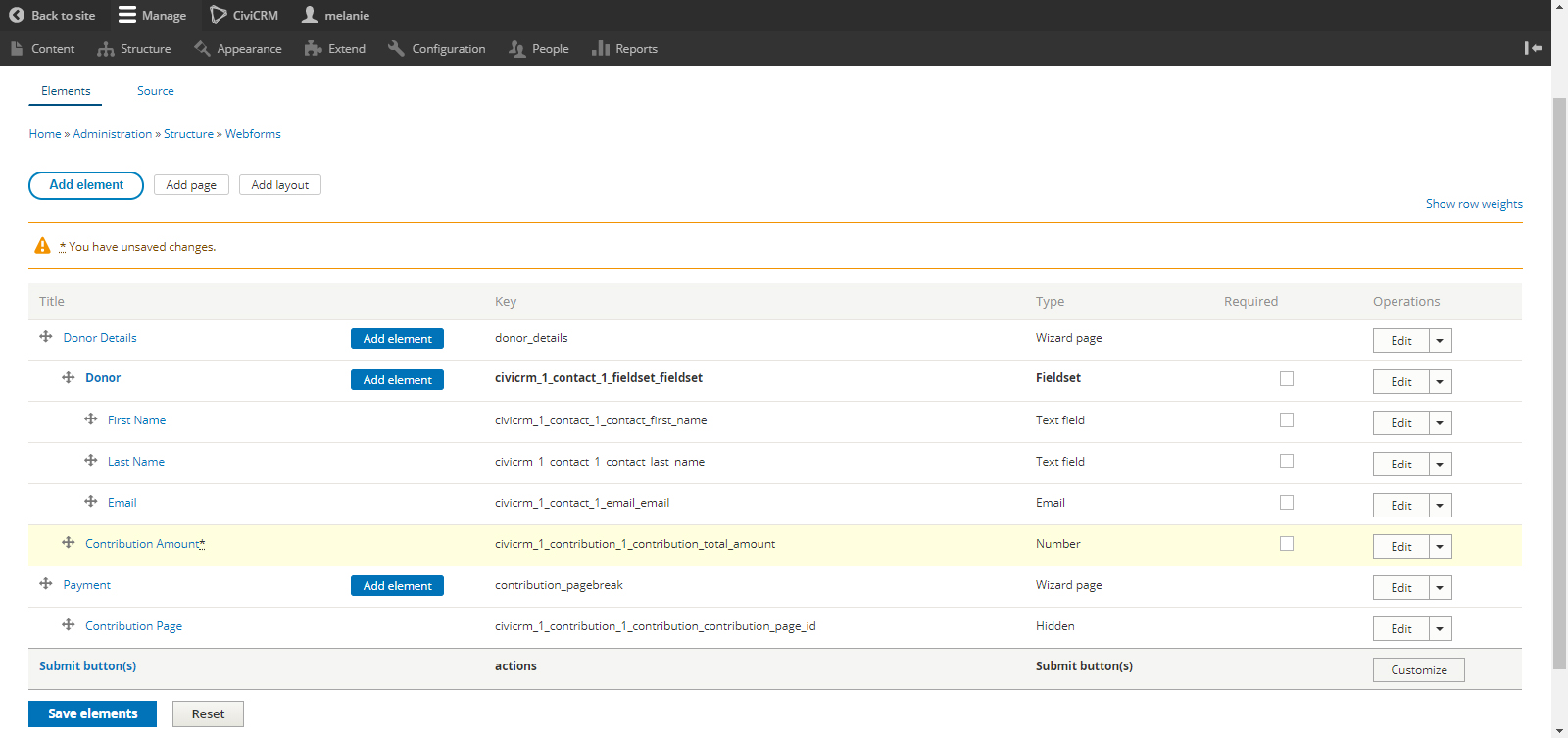1568x738 pixels.
Task: Click the Configuration wrench icon
Action: pyautogui.click(x=396, y=48)
